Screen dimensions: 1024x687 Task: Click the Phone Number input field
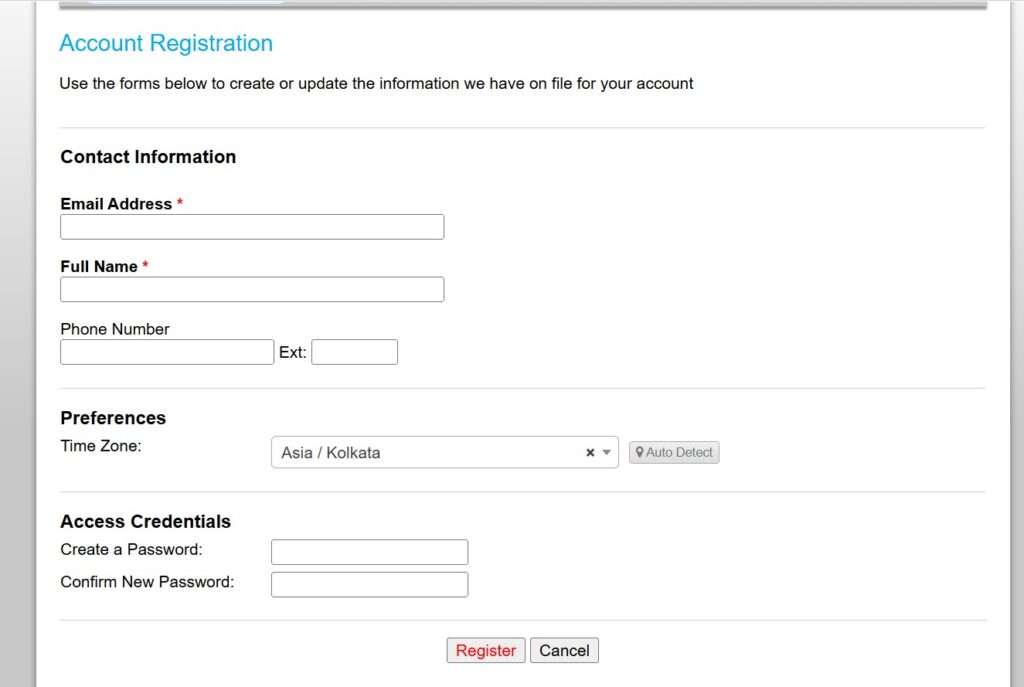coord(167,352)
